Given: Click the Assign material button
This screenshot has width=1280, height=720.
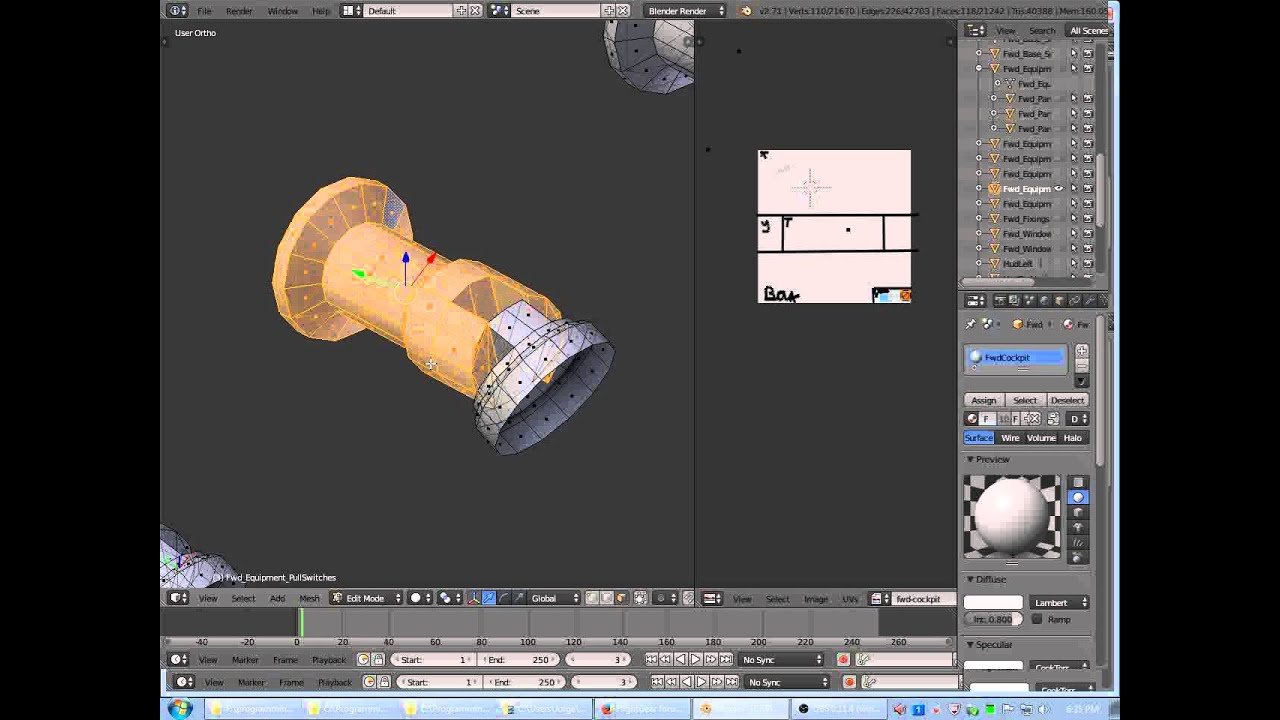Looking at the screenshot, I should [984, 400].
